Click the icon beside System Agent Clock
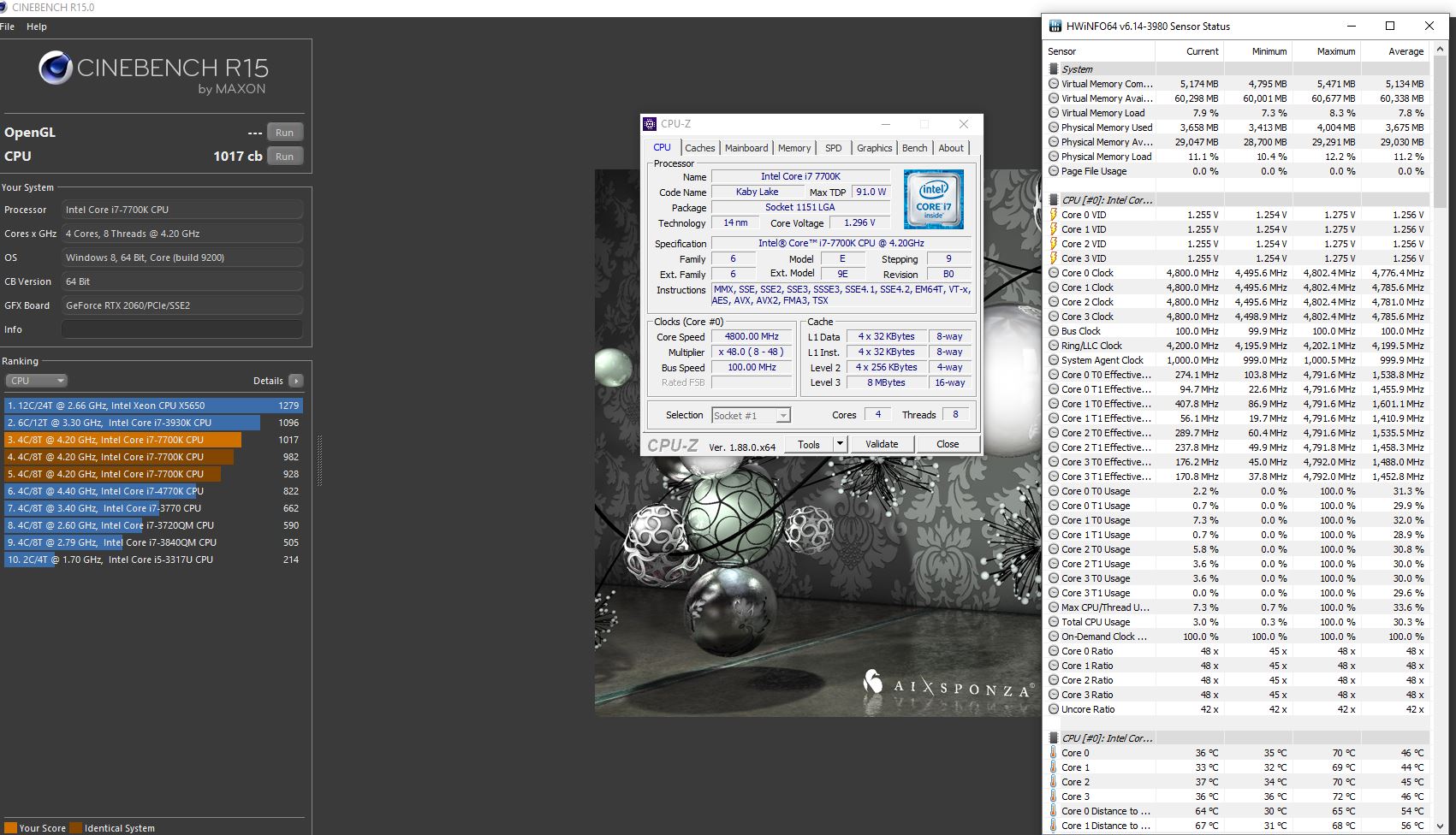 click(x=1054, y=360)
